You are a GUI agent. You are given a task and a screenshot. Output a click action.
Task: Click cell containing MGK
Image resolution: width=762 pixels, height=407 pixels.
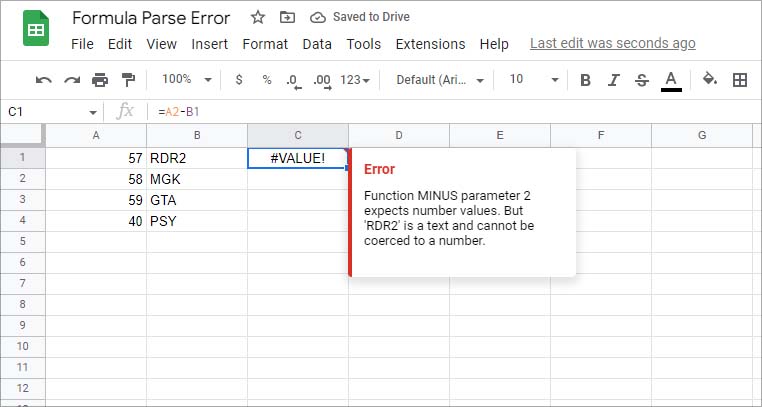(x=197, y=179)
